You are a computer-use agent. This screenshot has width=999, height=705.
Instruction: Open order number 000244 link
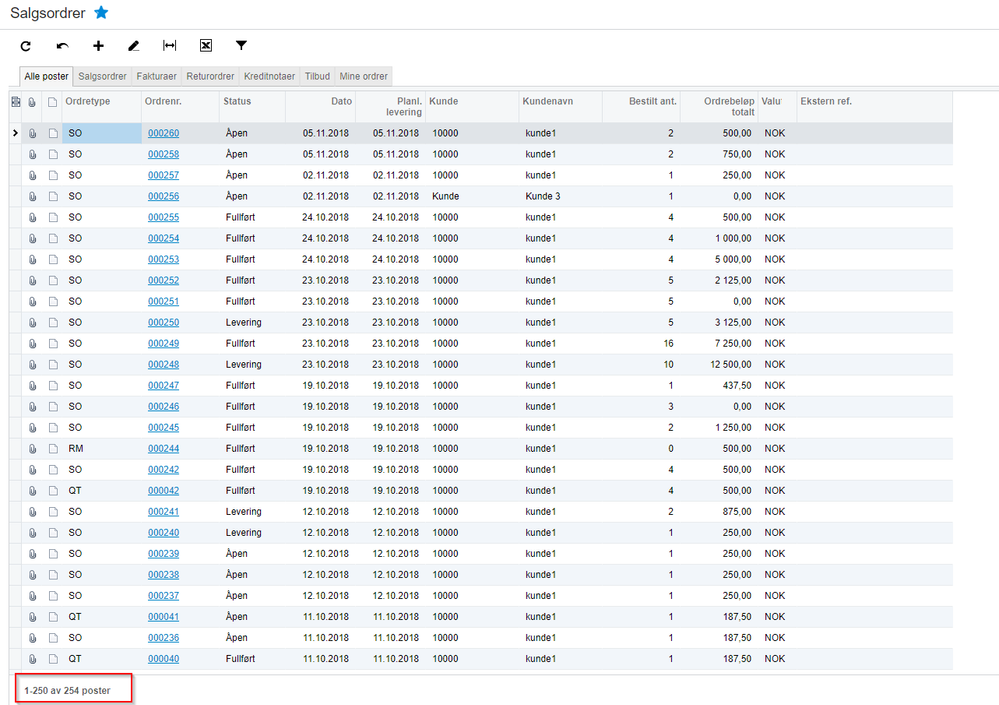(x=163, y=449)
